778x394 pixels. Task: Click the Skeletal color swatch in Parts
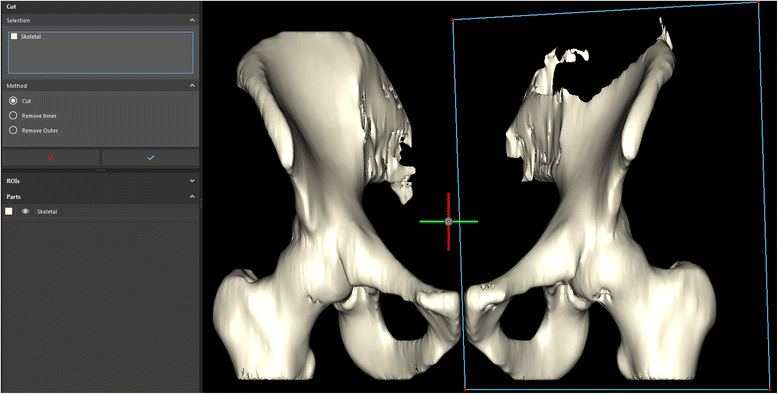point(8,211)
